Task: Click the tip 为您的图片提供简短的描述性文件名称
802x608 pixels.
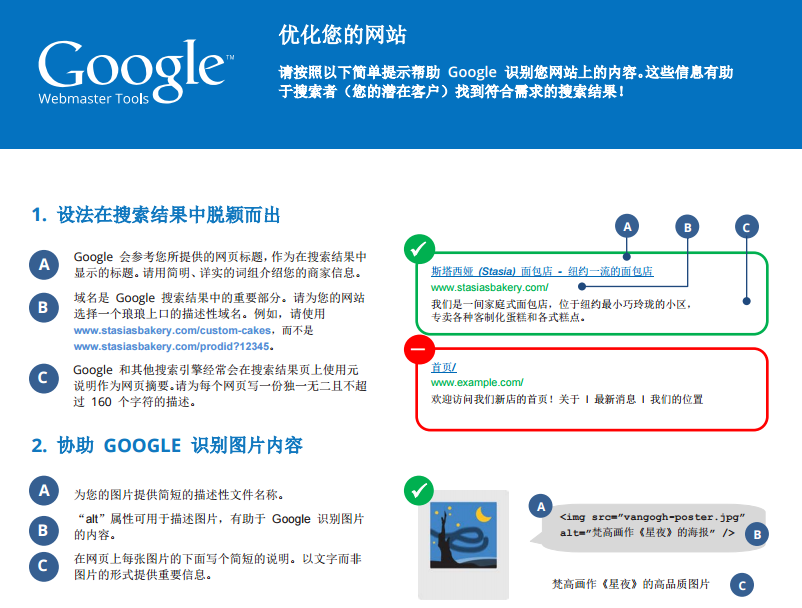Action: coord(179,494)
